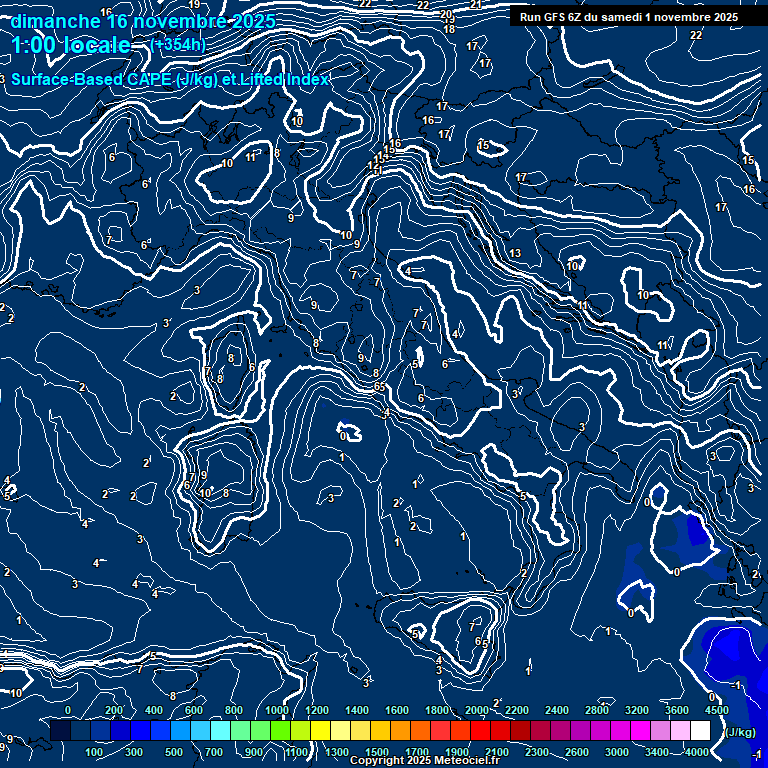The height and width of the screenshot is (768, 768).
Task: Click the '100' legend value
Action: pos(94,752)
